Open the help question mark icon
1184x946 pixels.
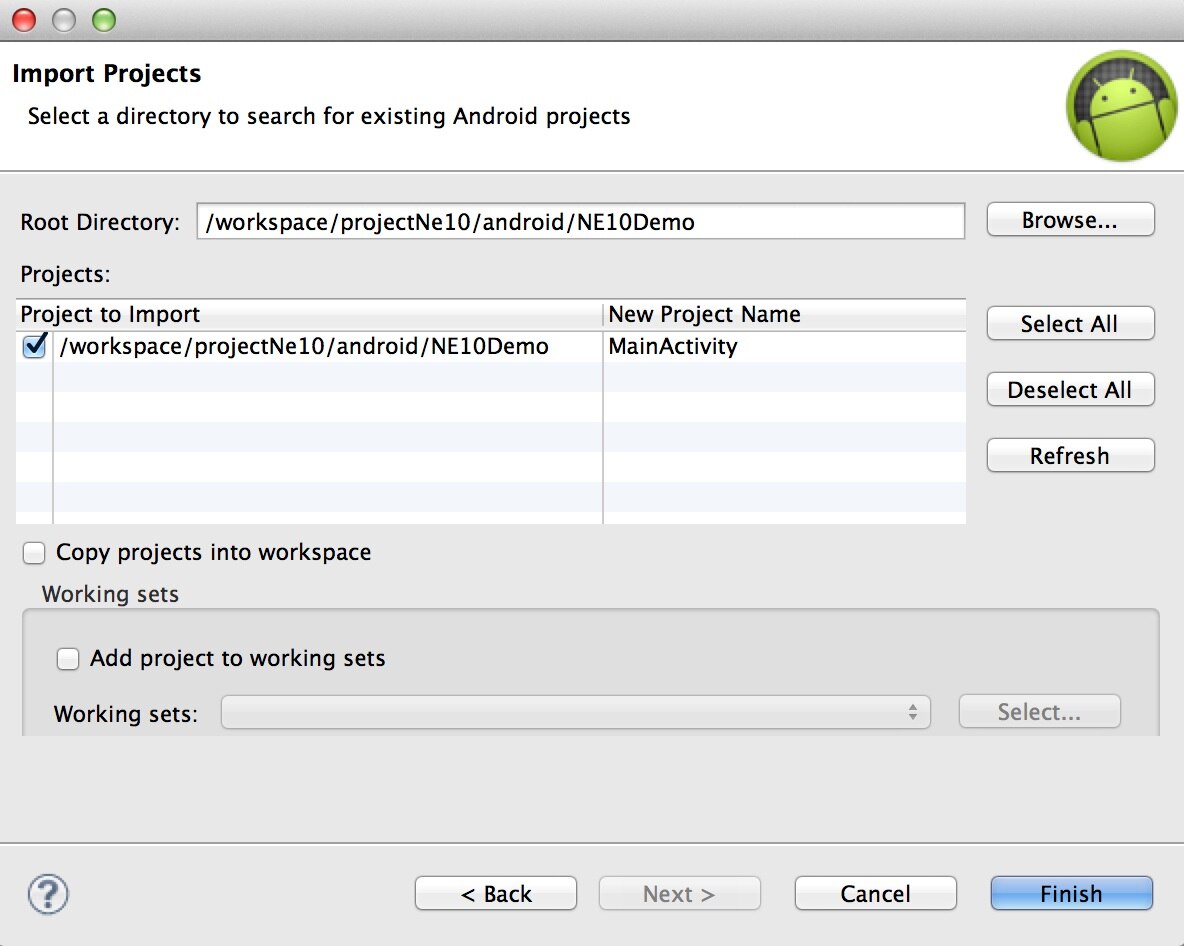click(48, 893)
